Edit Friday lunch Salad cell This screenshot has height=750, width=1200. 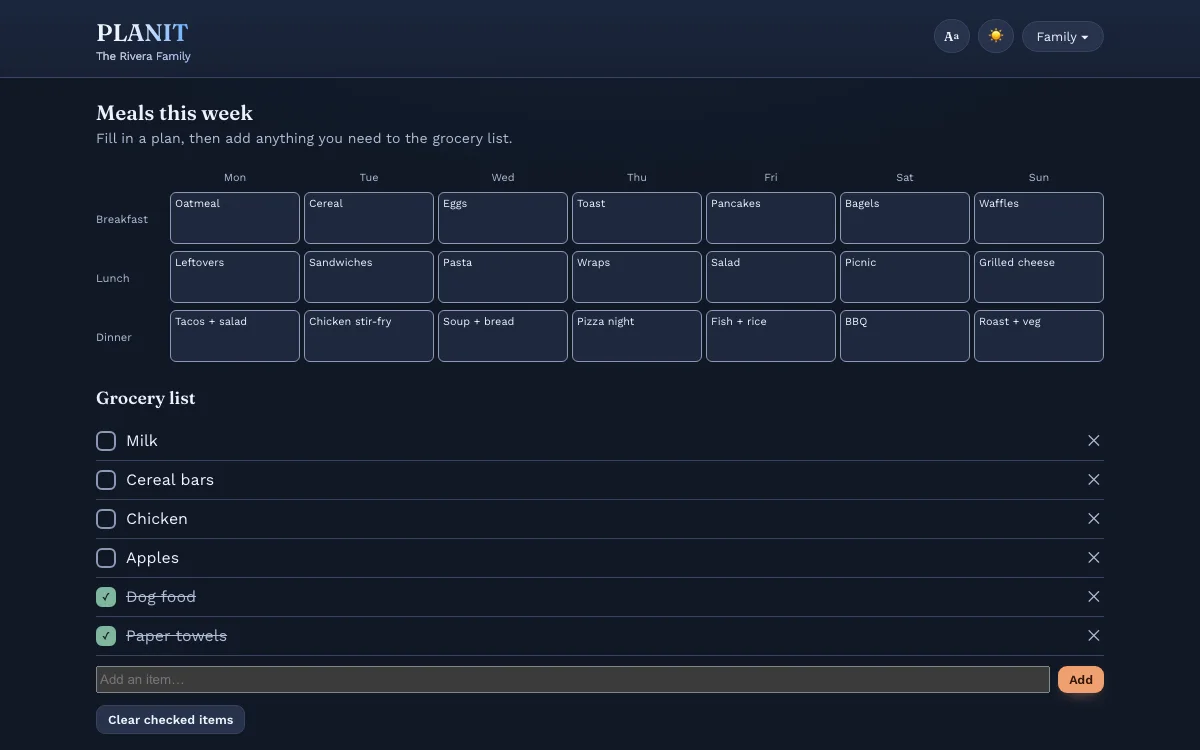(x=771, y=277)
